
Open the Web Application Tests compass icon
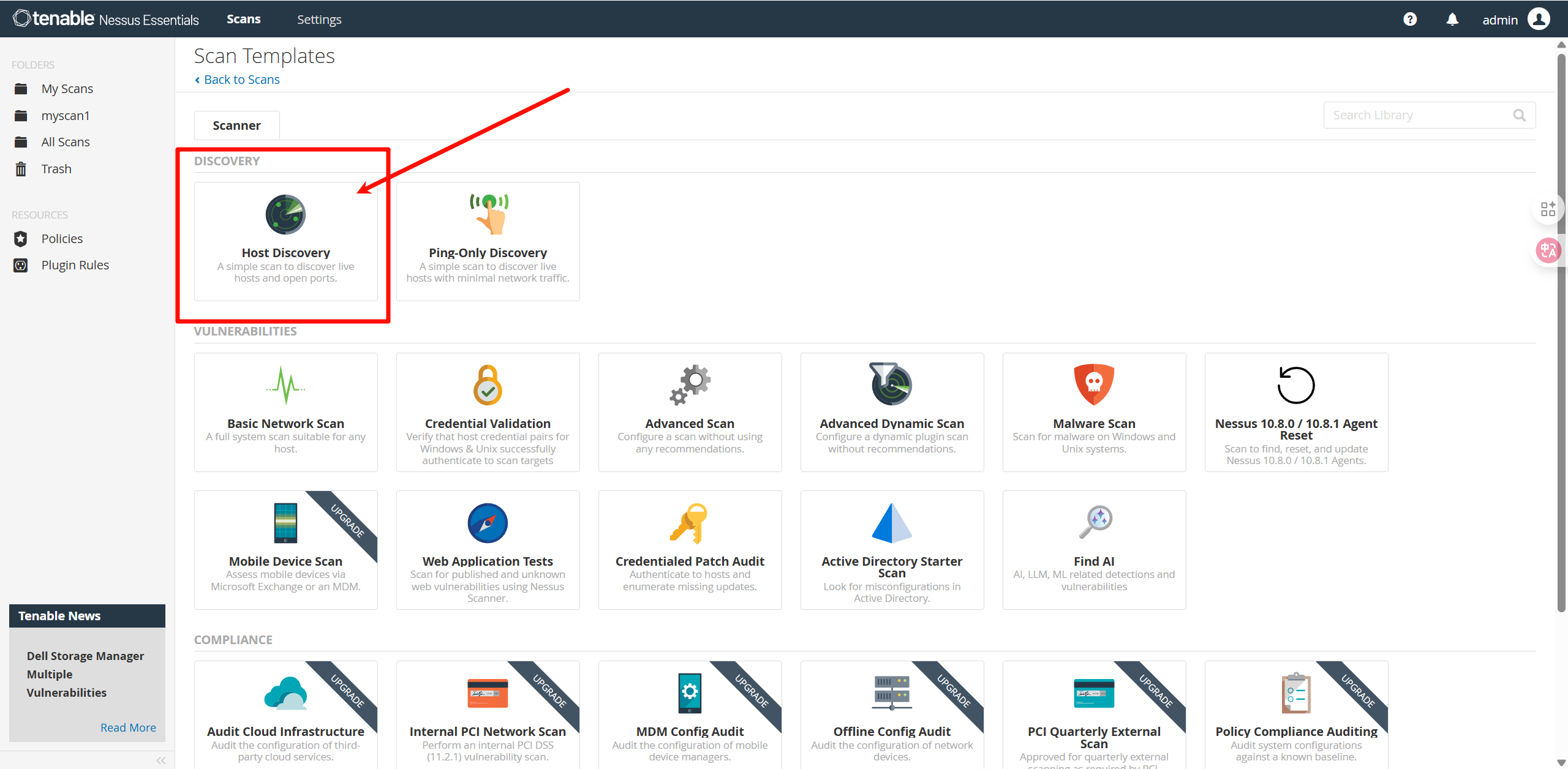tap(488, 523)
